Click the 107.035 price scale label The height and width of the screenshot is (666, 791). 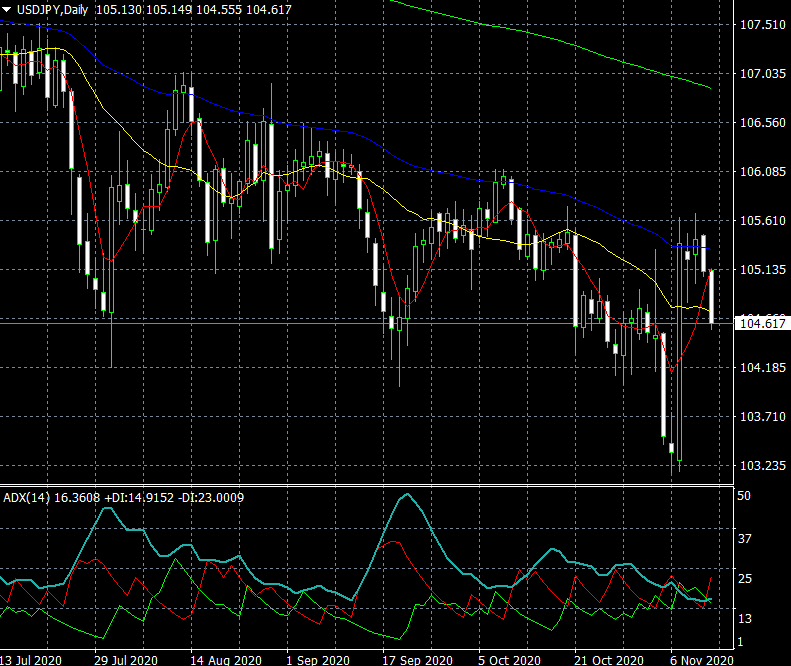coord(762,74)
